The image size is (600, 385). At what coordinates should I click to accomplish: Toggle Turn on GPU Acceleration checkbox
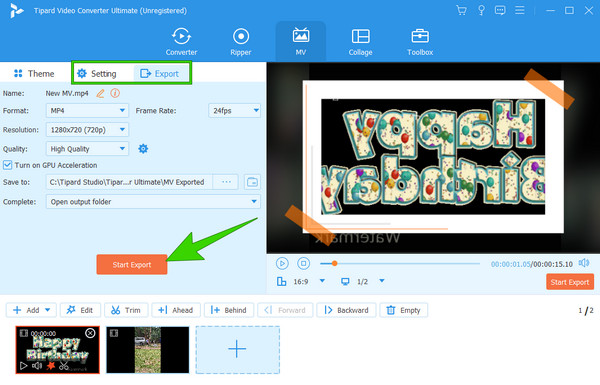pos(7,165)
